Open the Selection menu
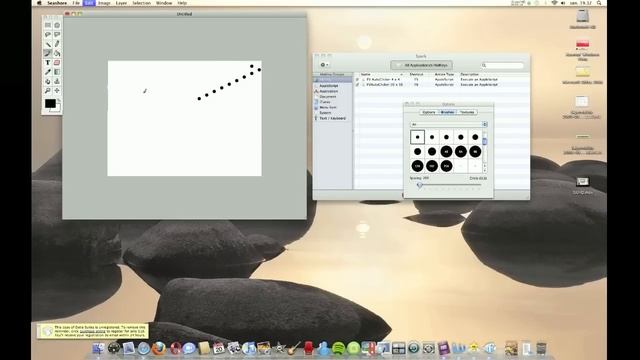This screenshot has width=640, height=360. [141, 3]
